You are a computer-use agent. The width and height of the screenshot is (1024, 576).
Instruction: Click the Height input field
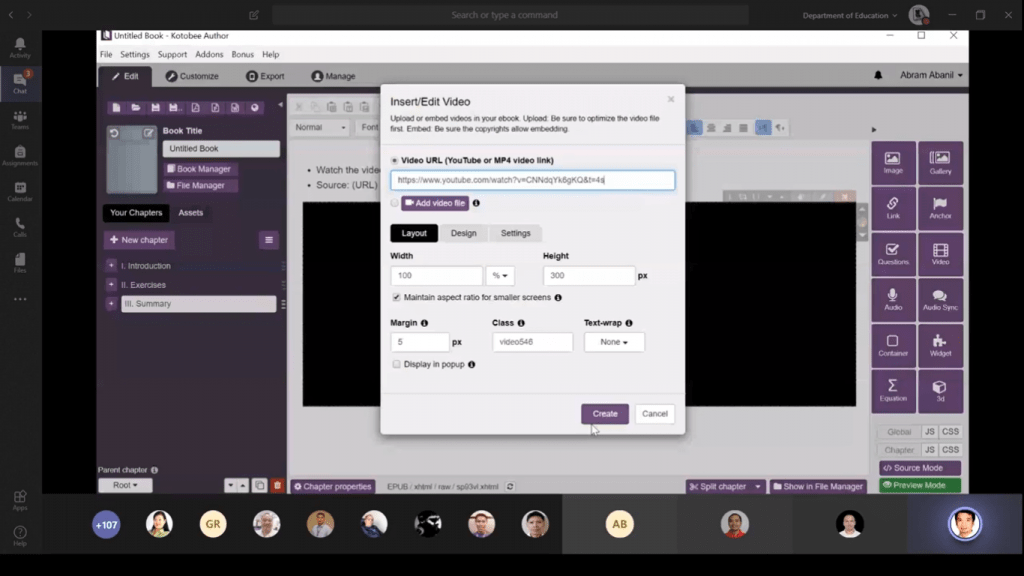tap(588, 276)
